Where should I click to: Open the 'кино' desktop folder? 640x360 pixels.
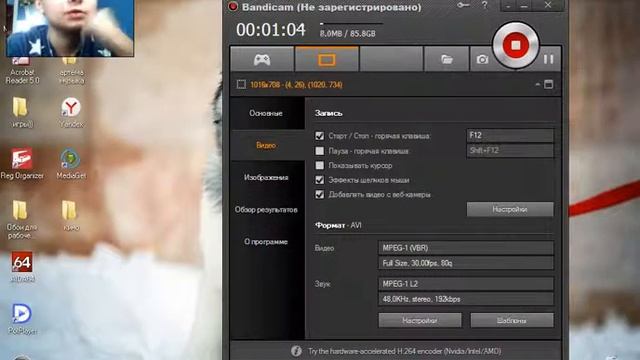(70, 216)
